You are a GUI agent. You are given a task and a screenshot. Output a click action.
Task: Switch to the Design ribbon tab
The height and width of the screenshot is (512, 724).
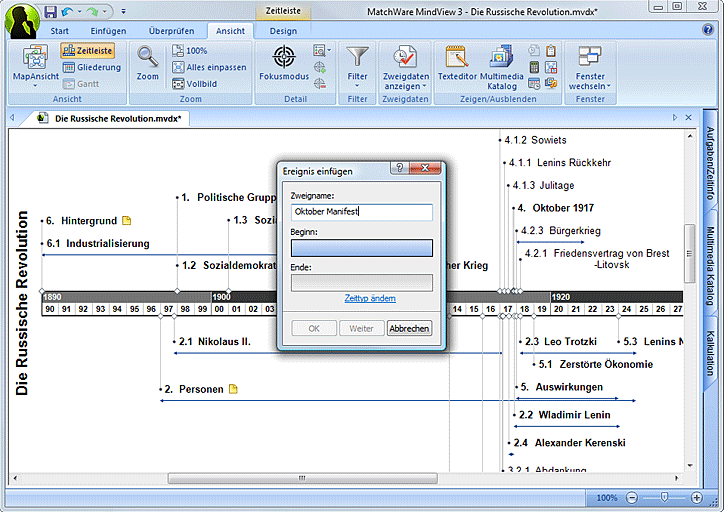[283, 31]
